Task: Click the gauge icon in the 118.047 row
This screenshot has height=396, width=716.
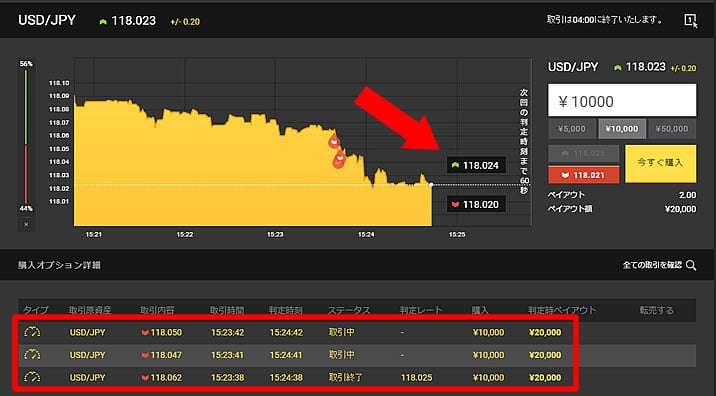Action: coord(32,354)
